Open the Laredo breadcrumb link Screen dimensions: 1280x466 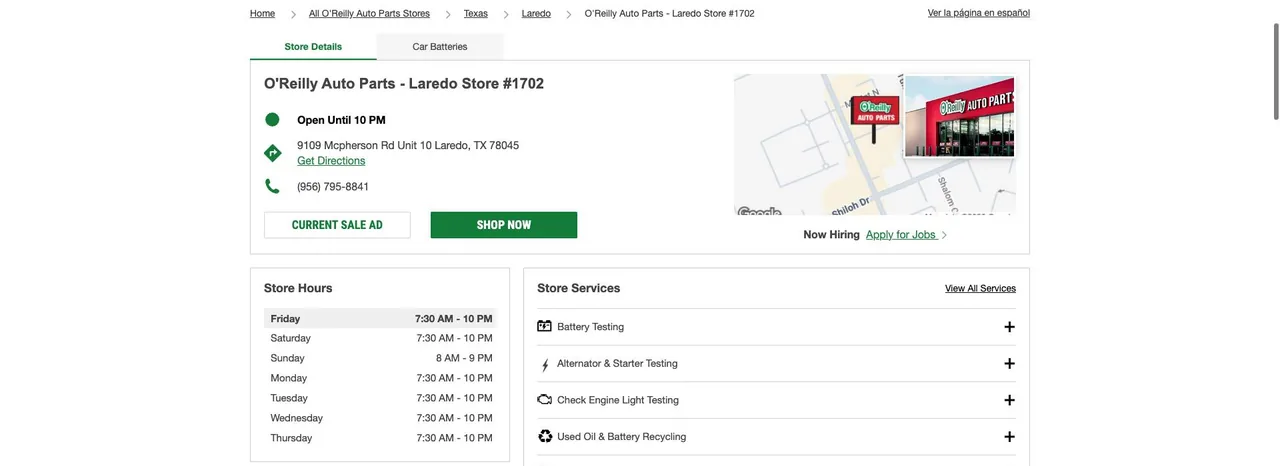(536, 13)
